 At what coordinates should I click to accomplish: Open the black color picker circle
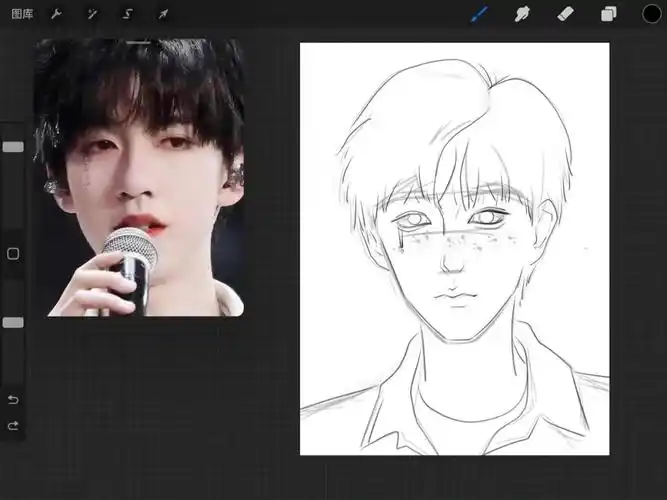coord(651,14)
